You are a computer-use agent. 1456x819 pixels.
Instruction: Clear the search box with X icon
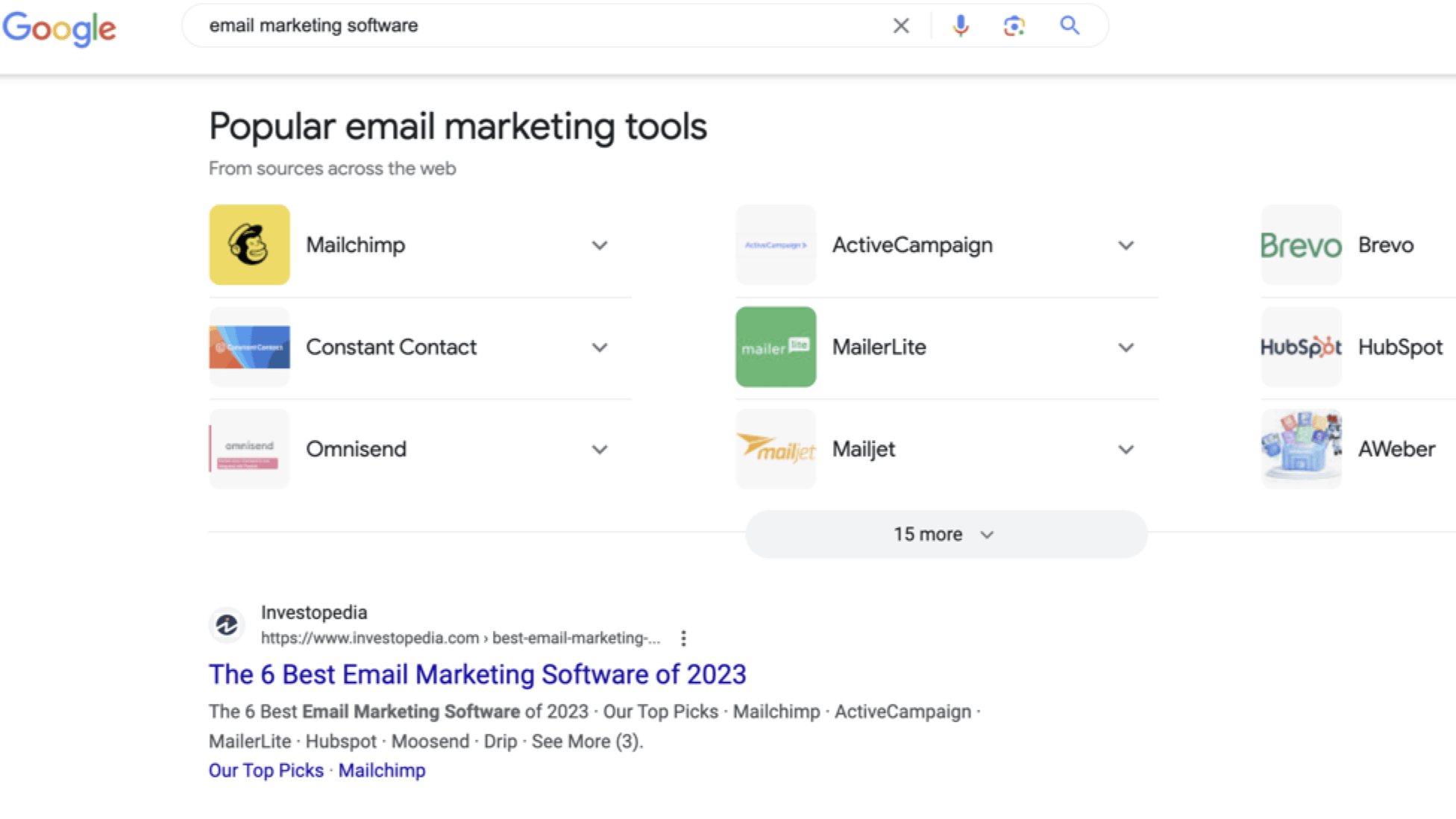pos(901,26)
